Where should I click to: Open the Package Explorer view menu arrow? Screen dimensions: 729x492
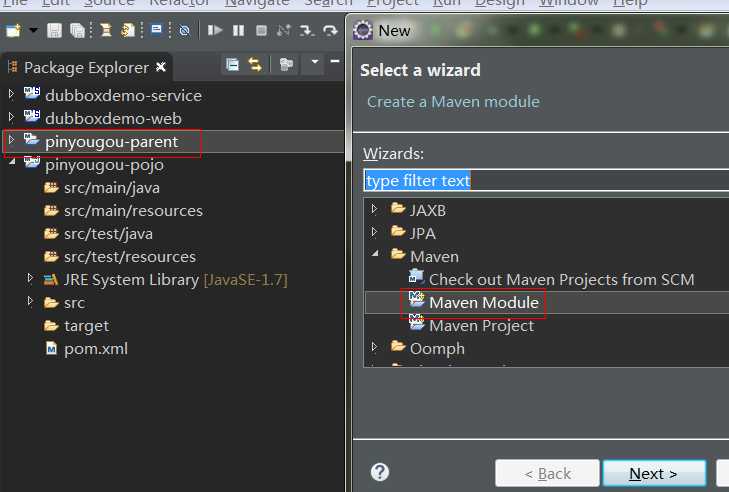click(315, 61)
